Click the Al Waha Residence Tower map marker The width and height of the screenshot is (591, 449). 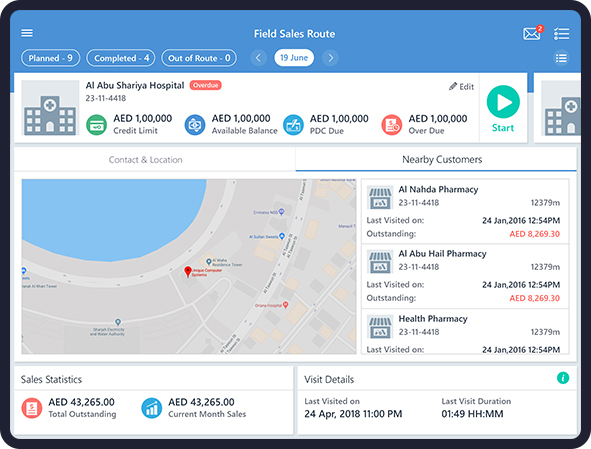tap(208, 261)
